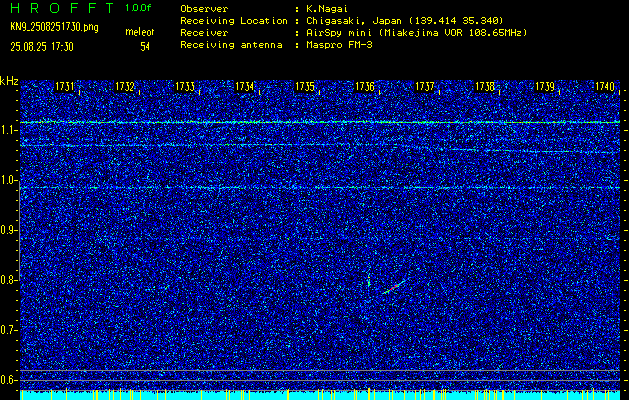The width and height of the screenshot is (629, 400).
Task: Click the Chigasaki, Japan coordinates text
Action: (x=405, y=20)
